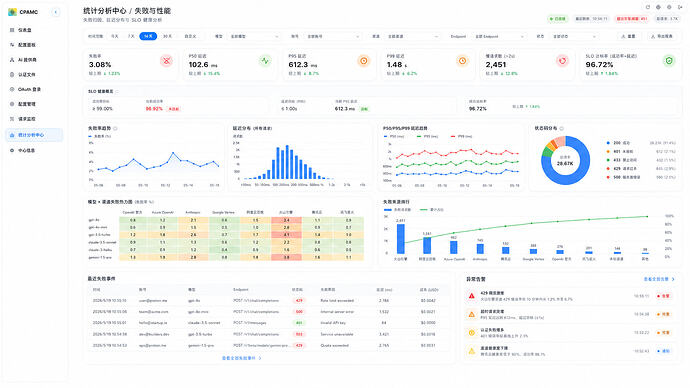Click the orange triangle icon of second alert
Image resolution: width=690 pixels, height=388 pixels.
tap(472, 314)
